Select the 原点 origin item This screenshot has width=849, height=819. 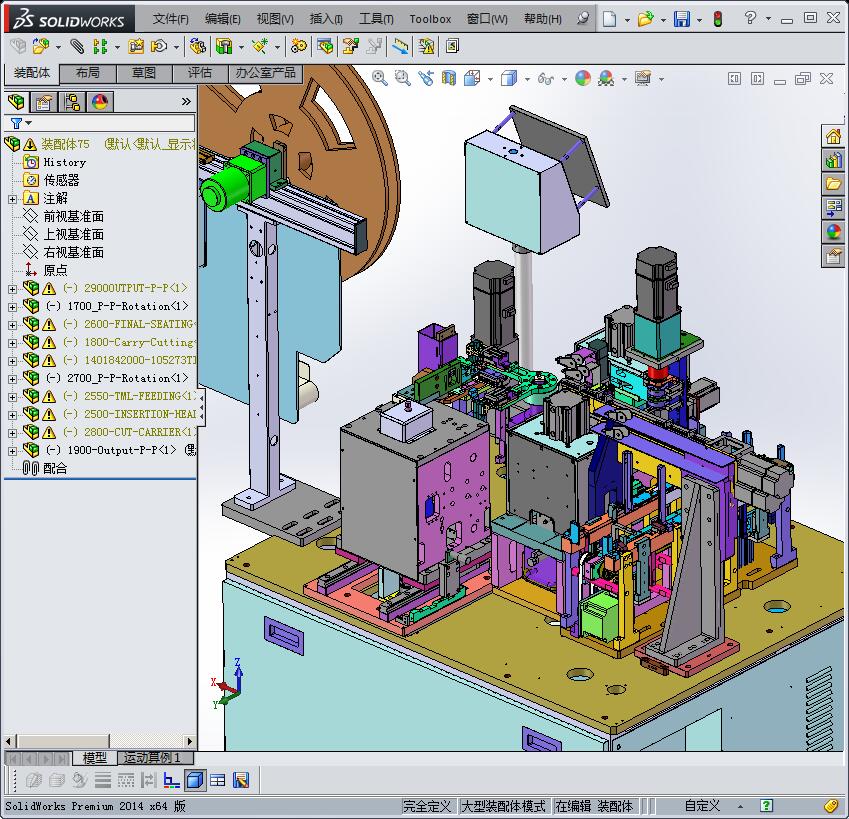pyautogui.click(x=55, y=270)
